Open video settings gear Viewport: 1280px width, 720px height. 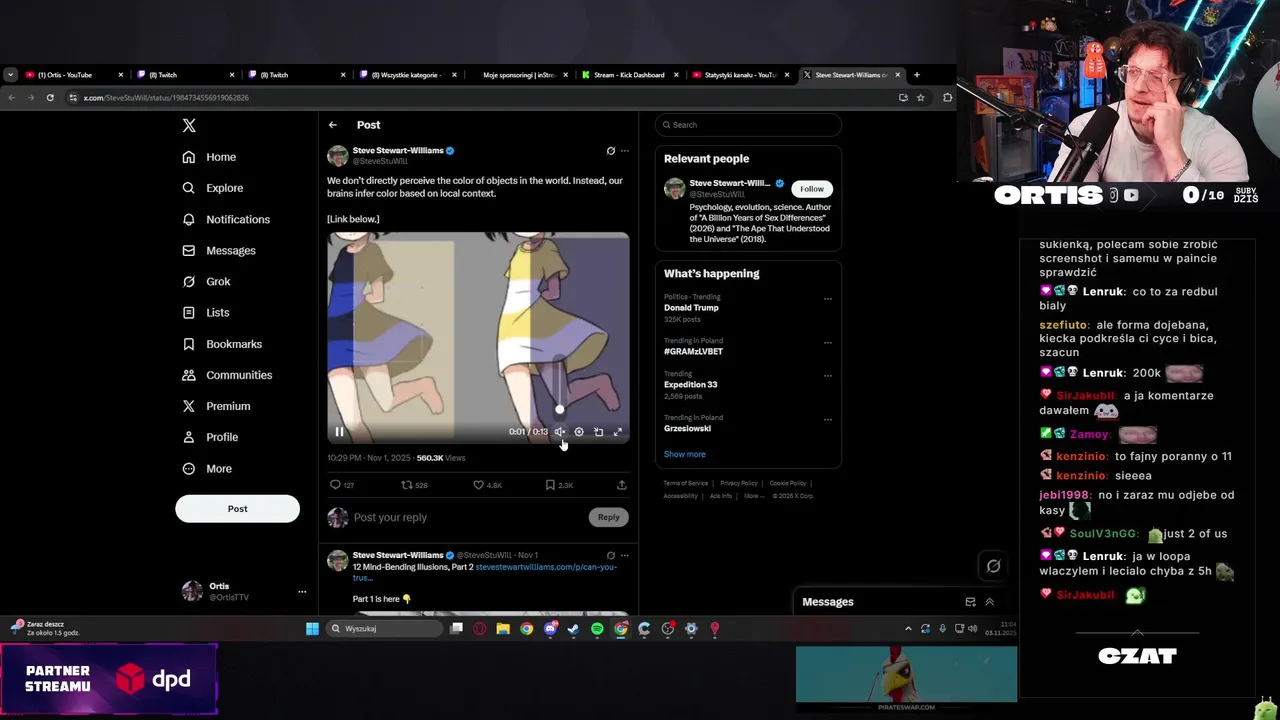click(579, 432)
